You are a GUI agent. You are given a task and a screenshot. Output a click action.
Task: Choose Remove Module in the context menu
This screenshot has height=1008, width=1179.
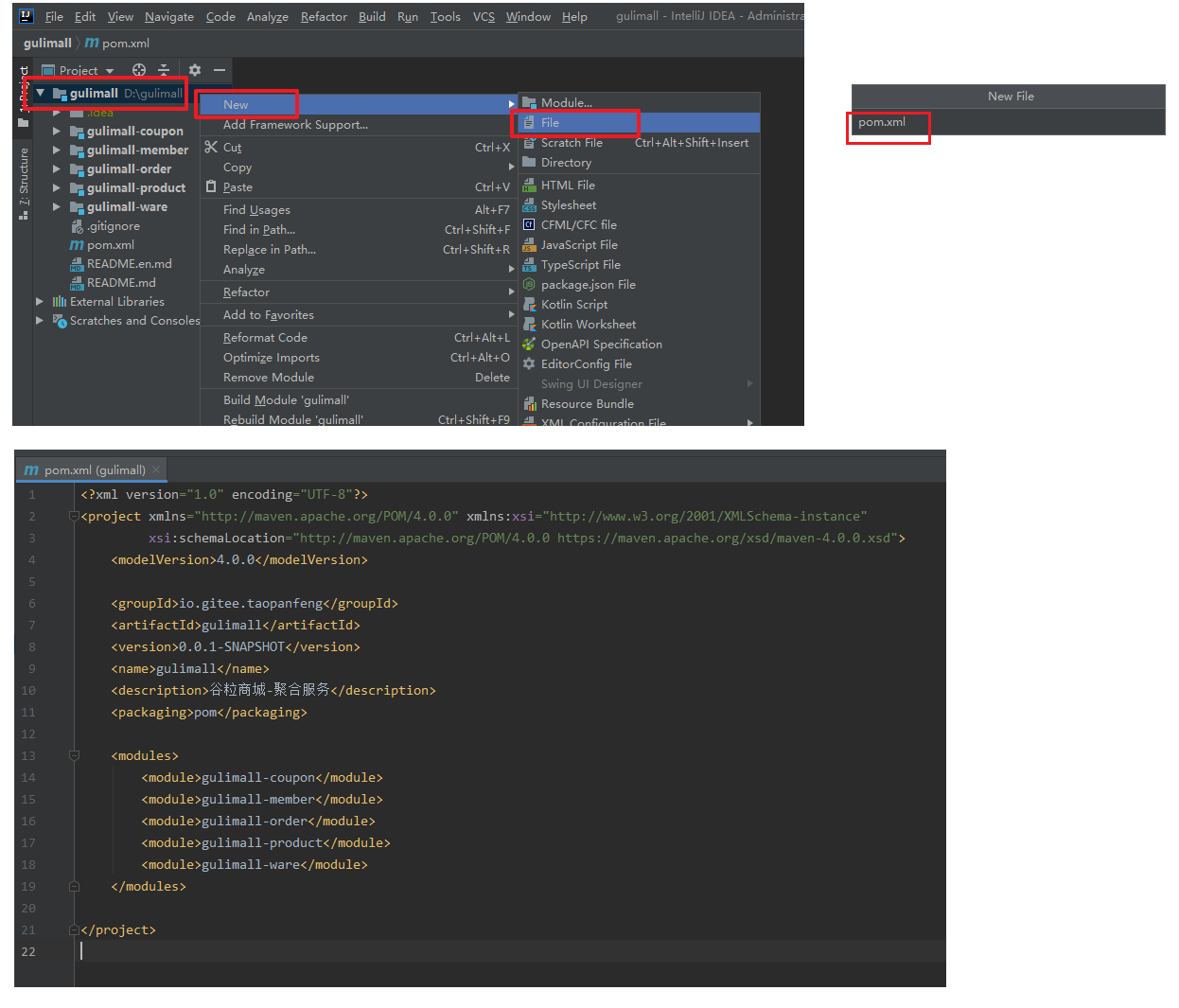(x=360, y=378)
